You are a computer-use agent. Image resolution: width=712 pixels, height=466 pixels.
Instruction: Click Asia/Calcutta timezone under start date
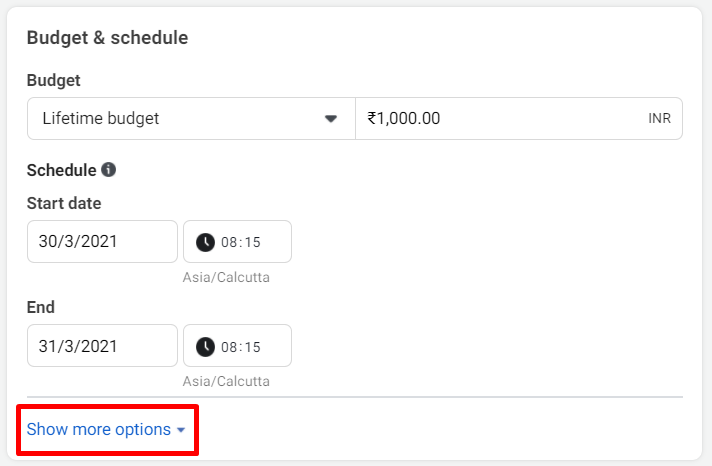(226, 277)
